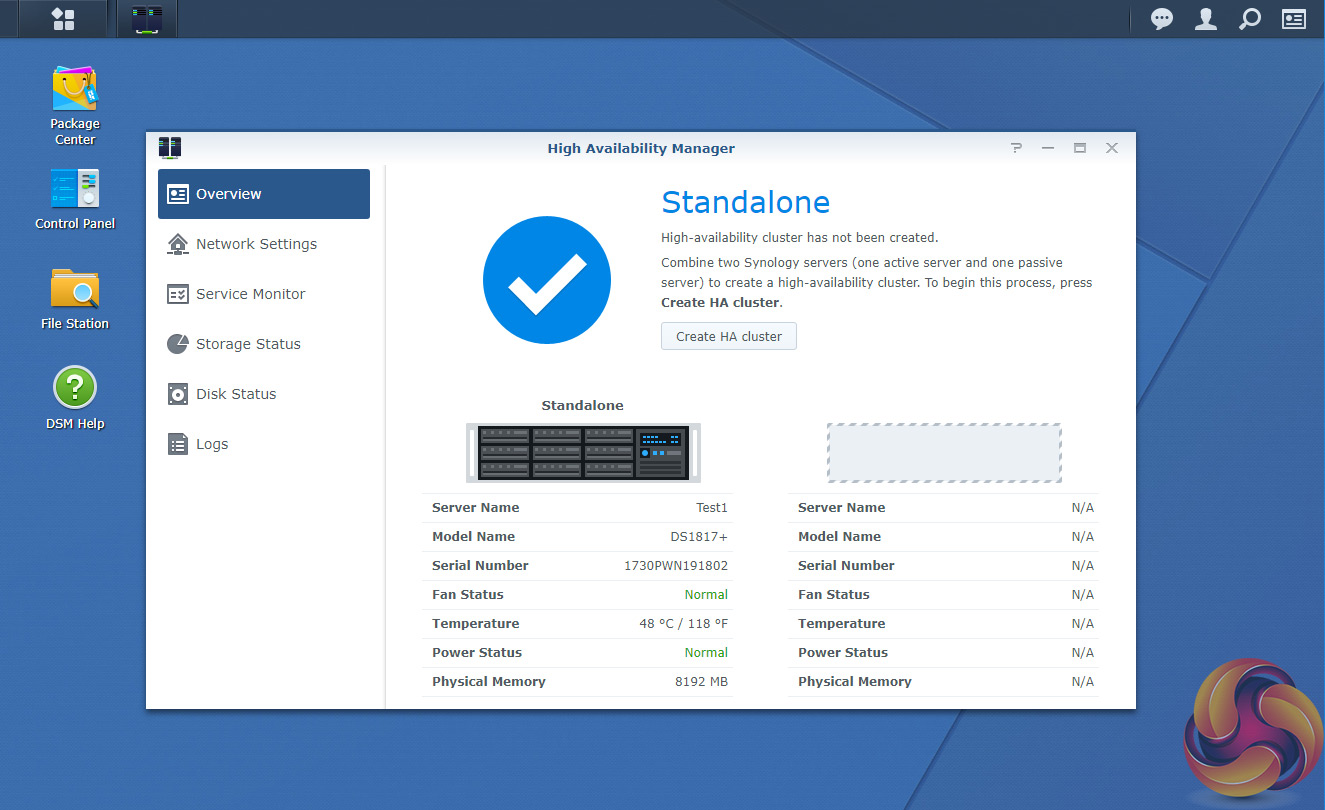Show the Logs section
The image size is (1325, 810).
[212, 444]
